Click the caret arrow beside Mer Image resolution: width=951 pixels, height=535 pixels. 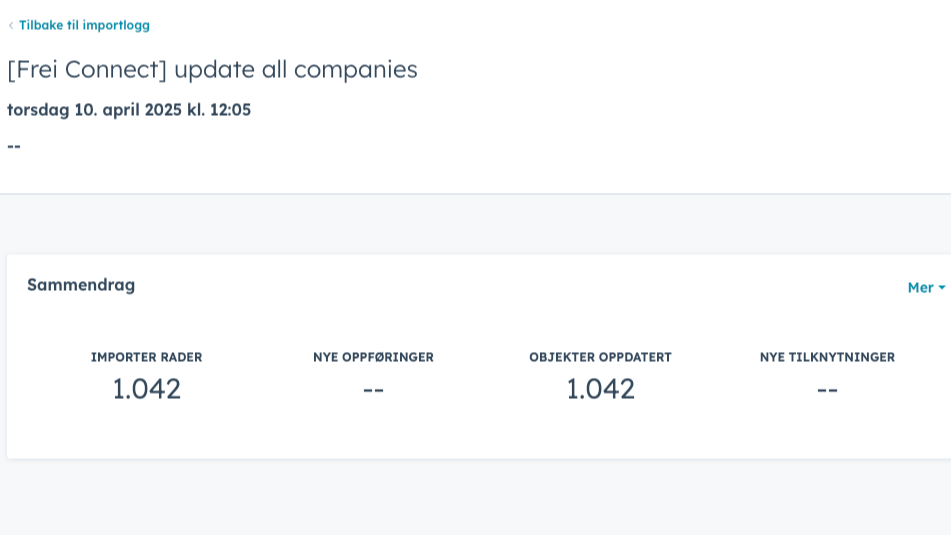942,288
